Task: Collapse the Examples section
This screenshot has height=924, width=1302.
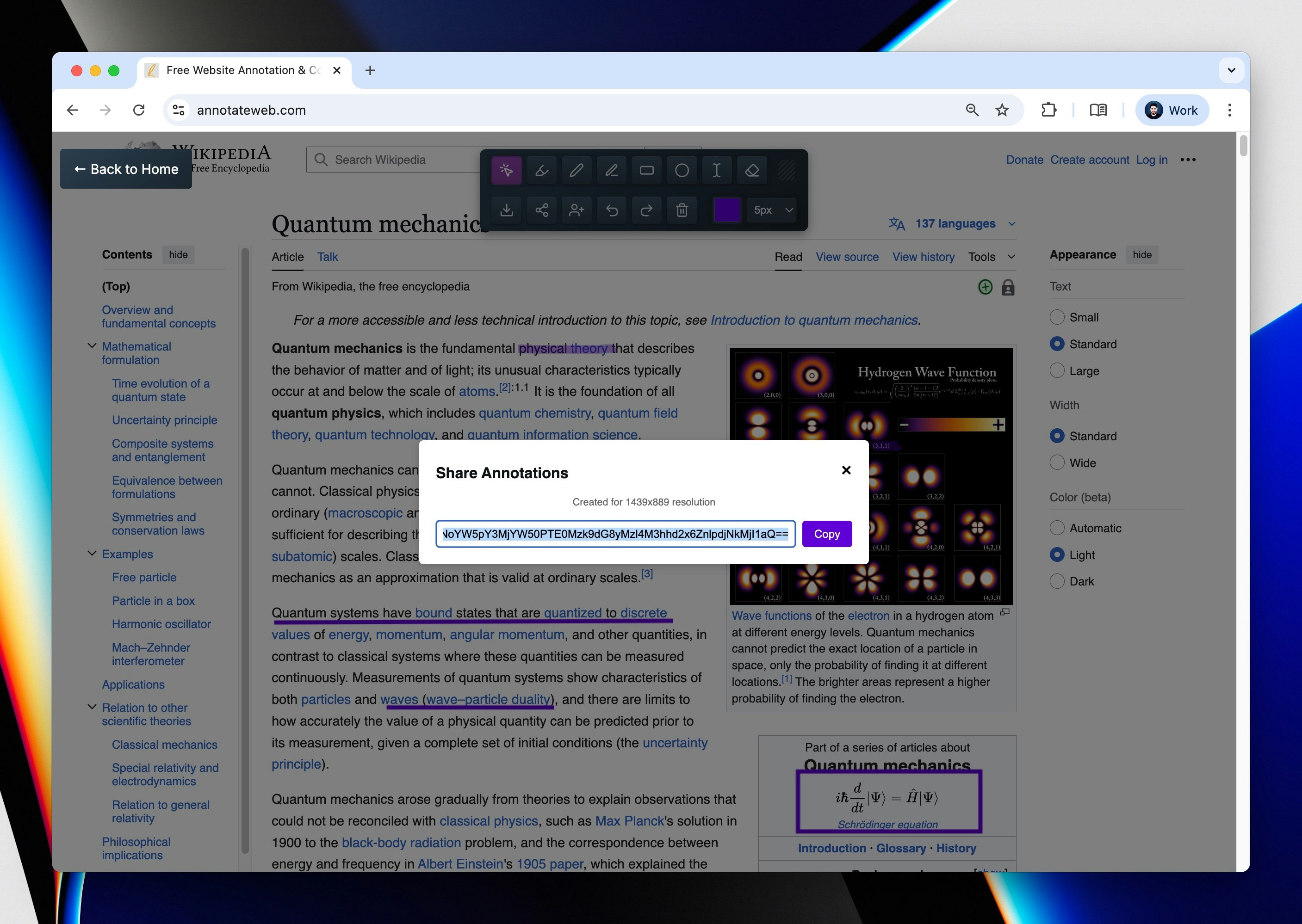Action: pos(92,554)
